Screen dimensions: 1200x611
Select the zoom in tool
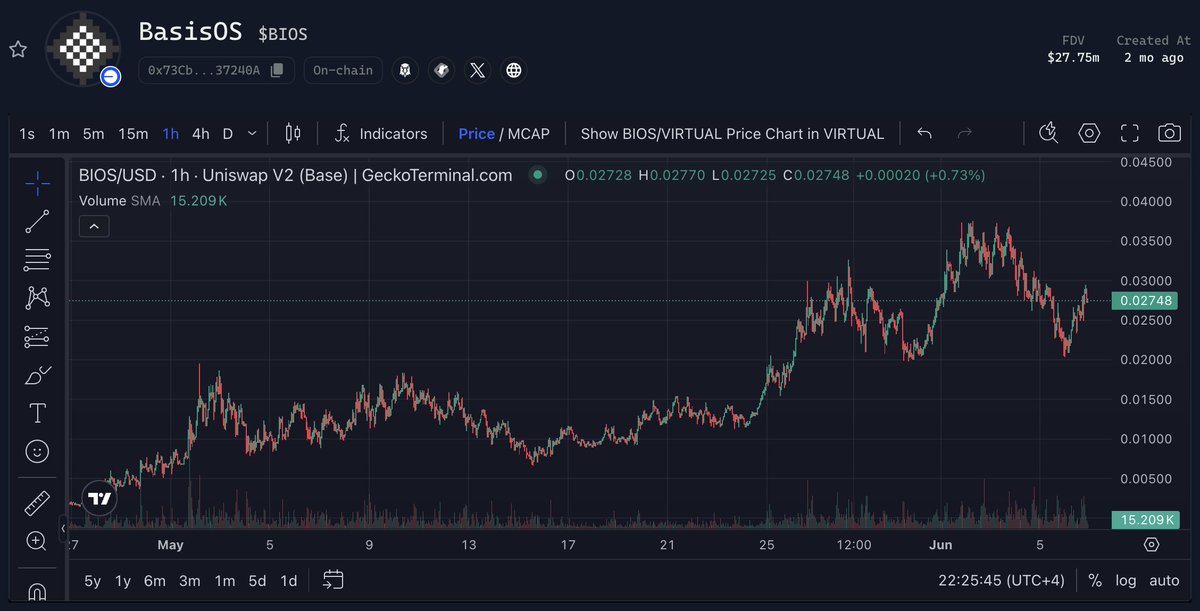37,542
